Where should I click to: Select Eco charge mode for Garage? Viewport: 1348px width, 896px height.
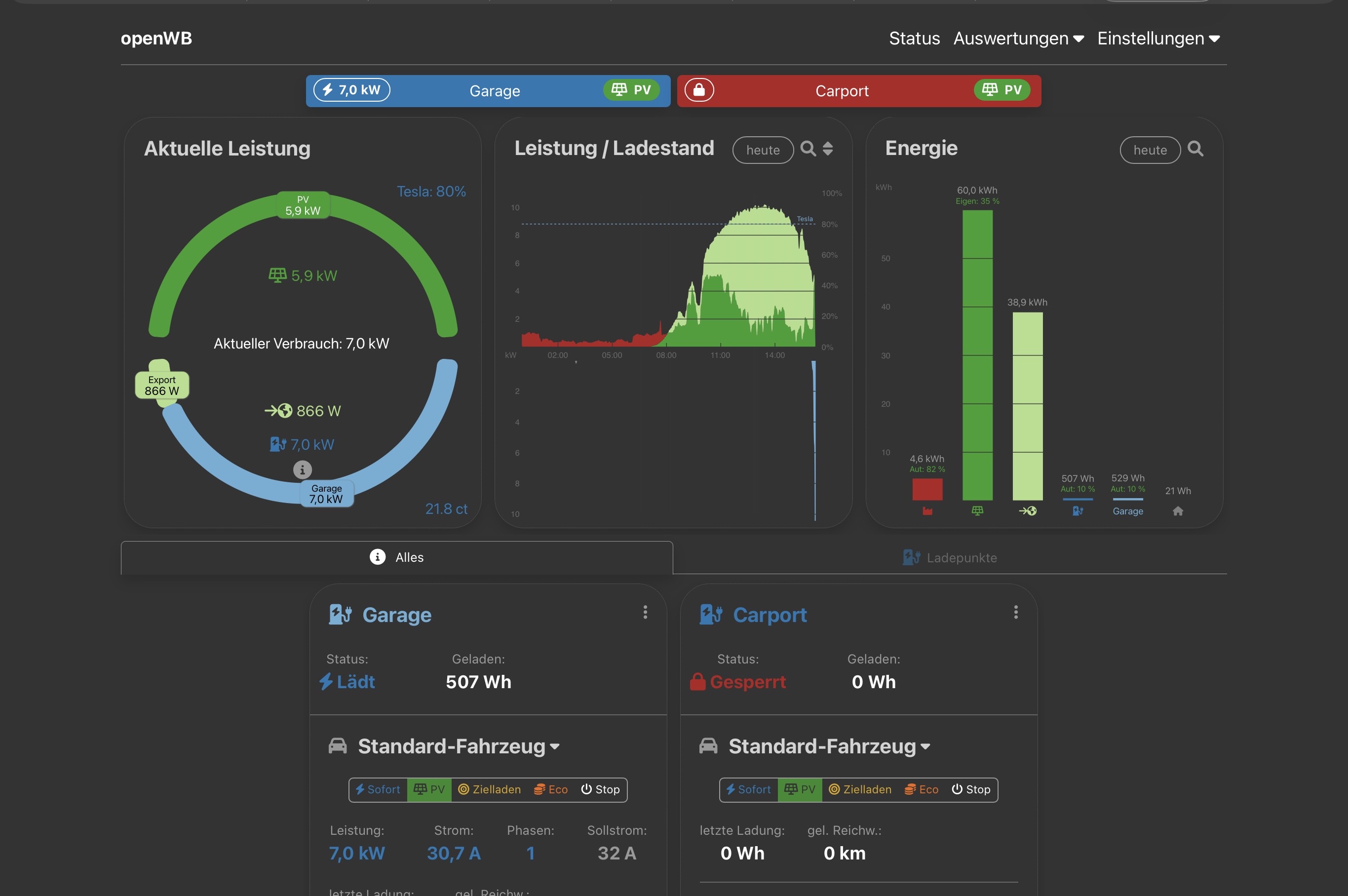click(551, 789)
